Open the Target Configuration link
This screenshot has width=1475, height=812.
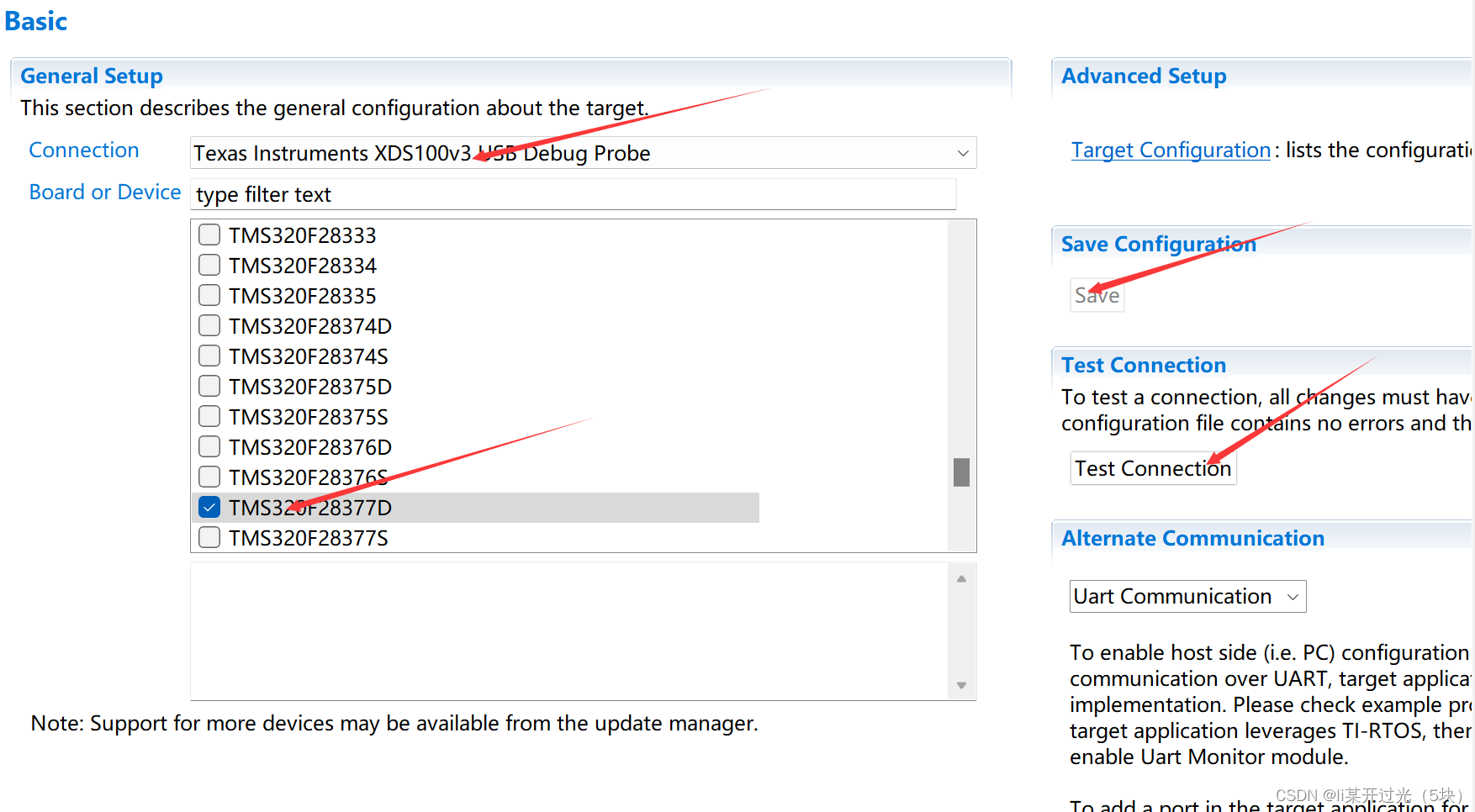coord(1171,150)
